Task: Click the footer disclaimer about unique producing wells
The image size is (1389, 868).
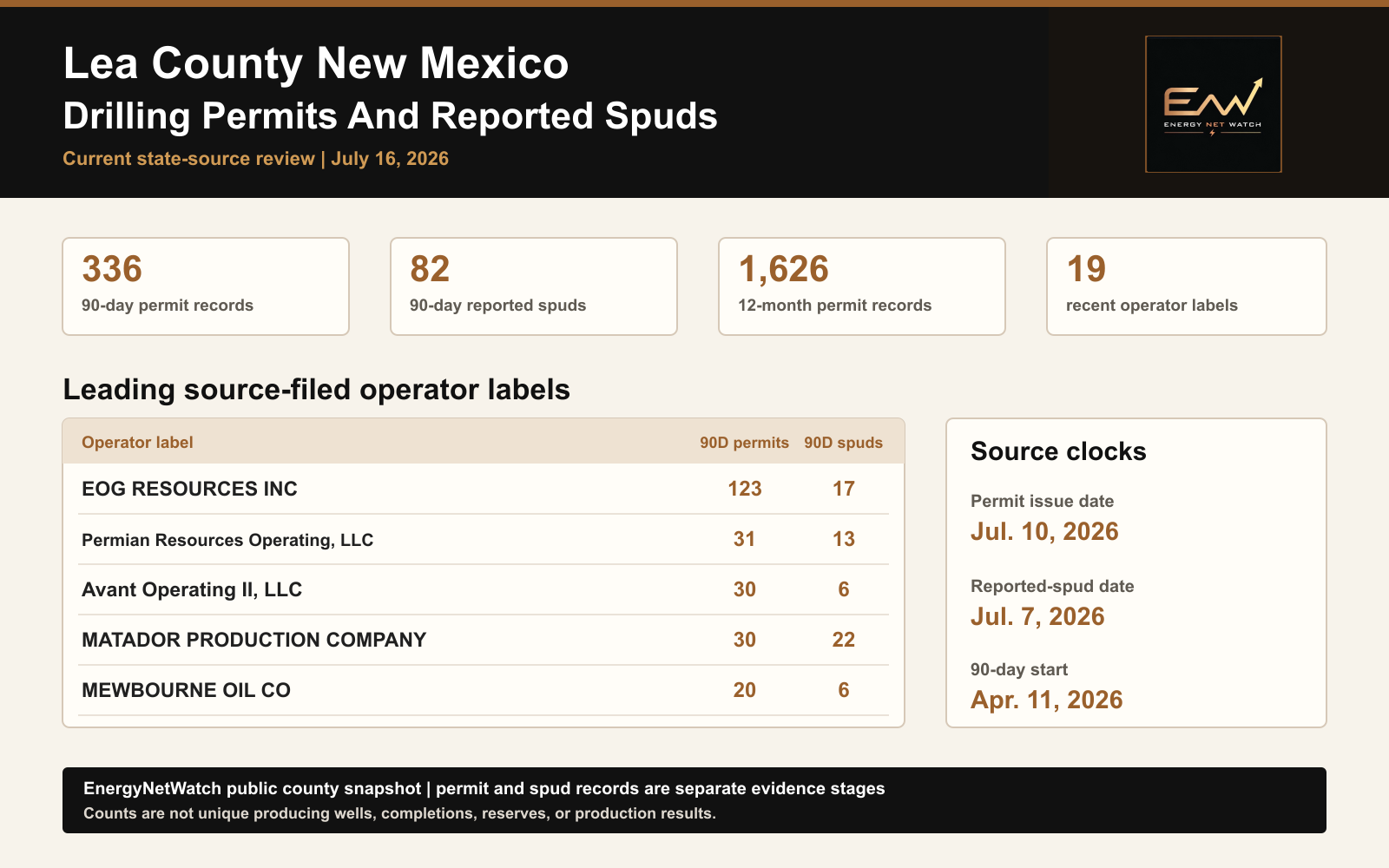Action: [x=399, y=813]
